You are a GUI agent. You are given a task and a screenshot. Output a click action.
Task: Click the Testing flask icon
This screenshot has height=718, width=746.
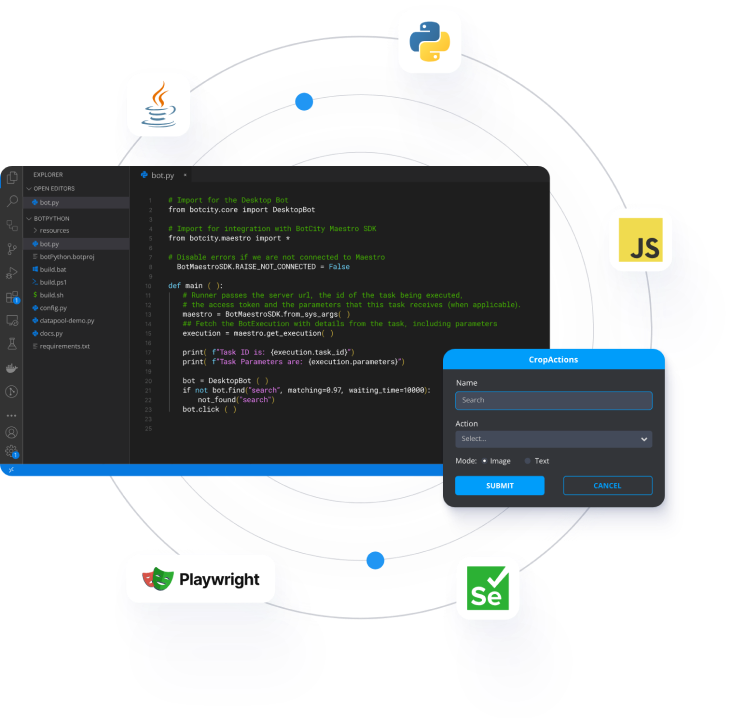pos(12,343)
